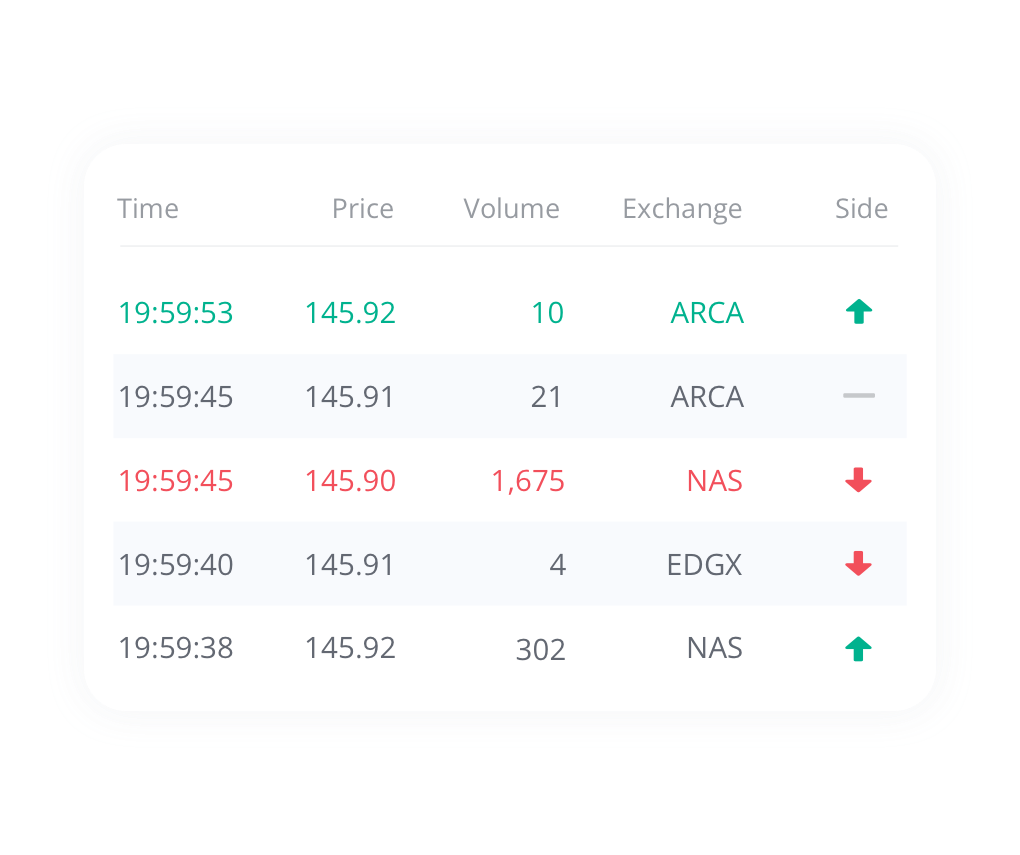Click the red down arrow in the EDGX row
1020x855 pixels.
click(859, 563)
